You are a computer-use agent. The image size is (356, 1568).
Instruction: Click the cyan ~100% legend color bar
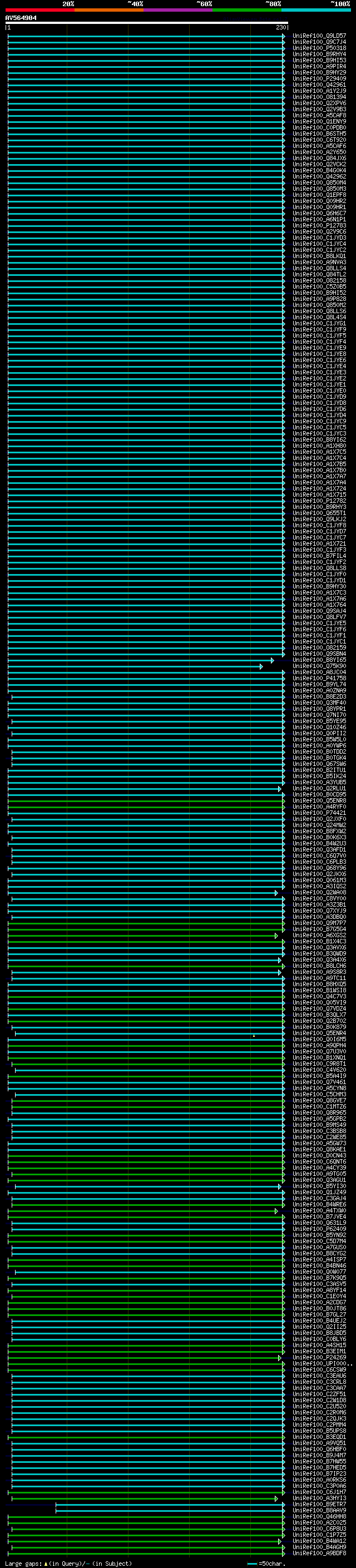317,10
